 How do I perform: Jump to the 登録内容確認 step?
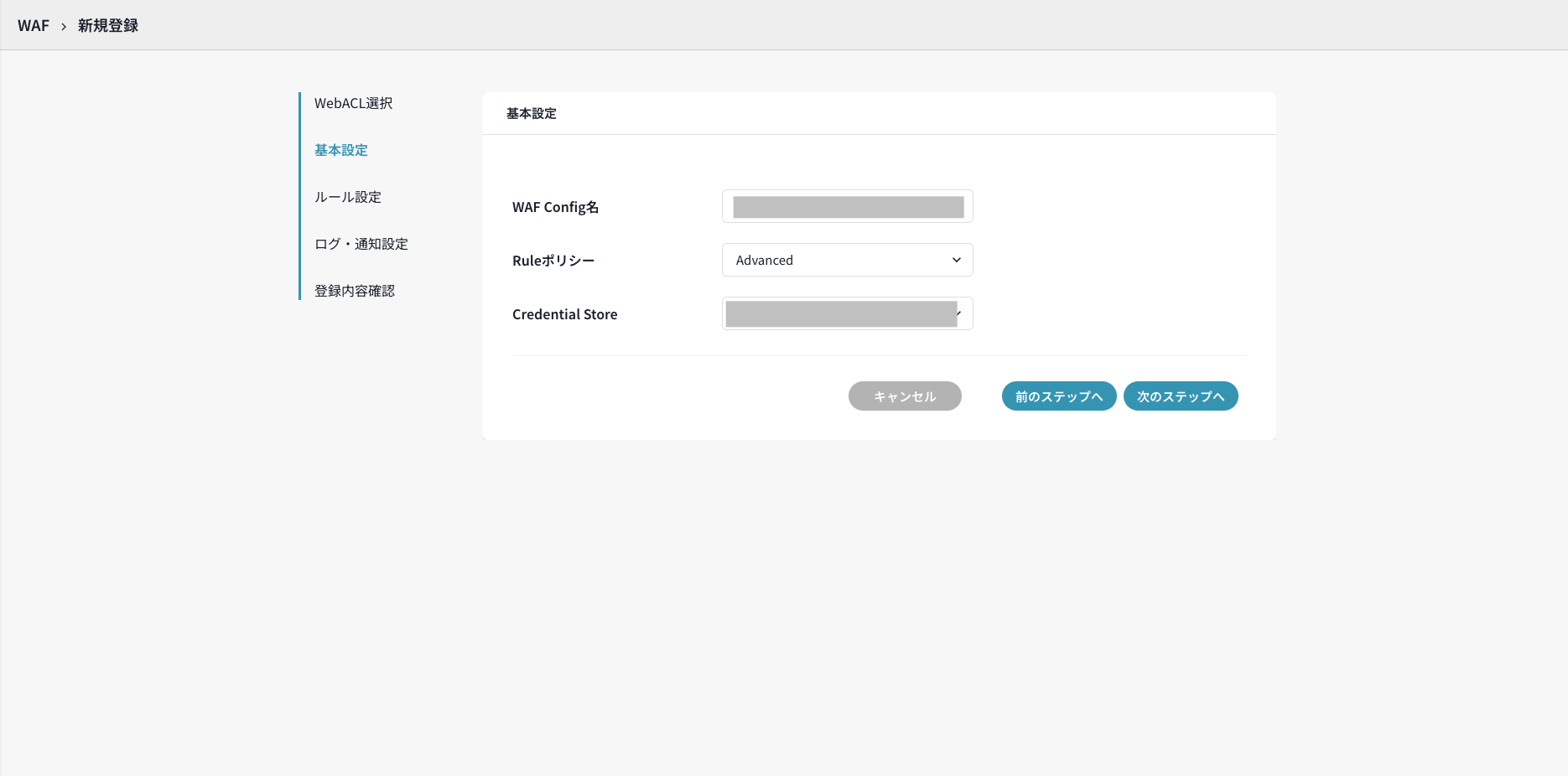pyautogui.click(x=355, y=291)
